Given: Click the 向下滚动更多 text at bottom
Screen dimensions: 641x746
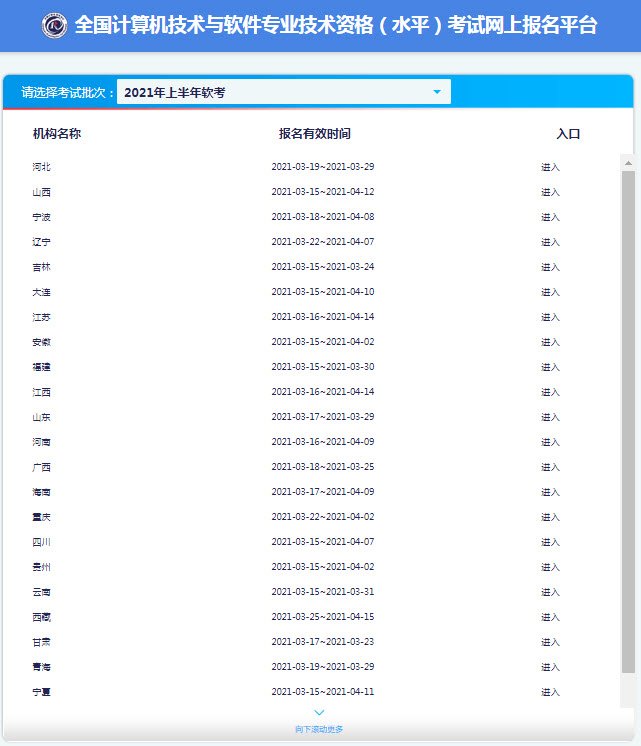Looking at the screenshot, I should [319, 729].
